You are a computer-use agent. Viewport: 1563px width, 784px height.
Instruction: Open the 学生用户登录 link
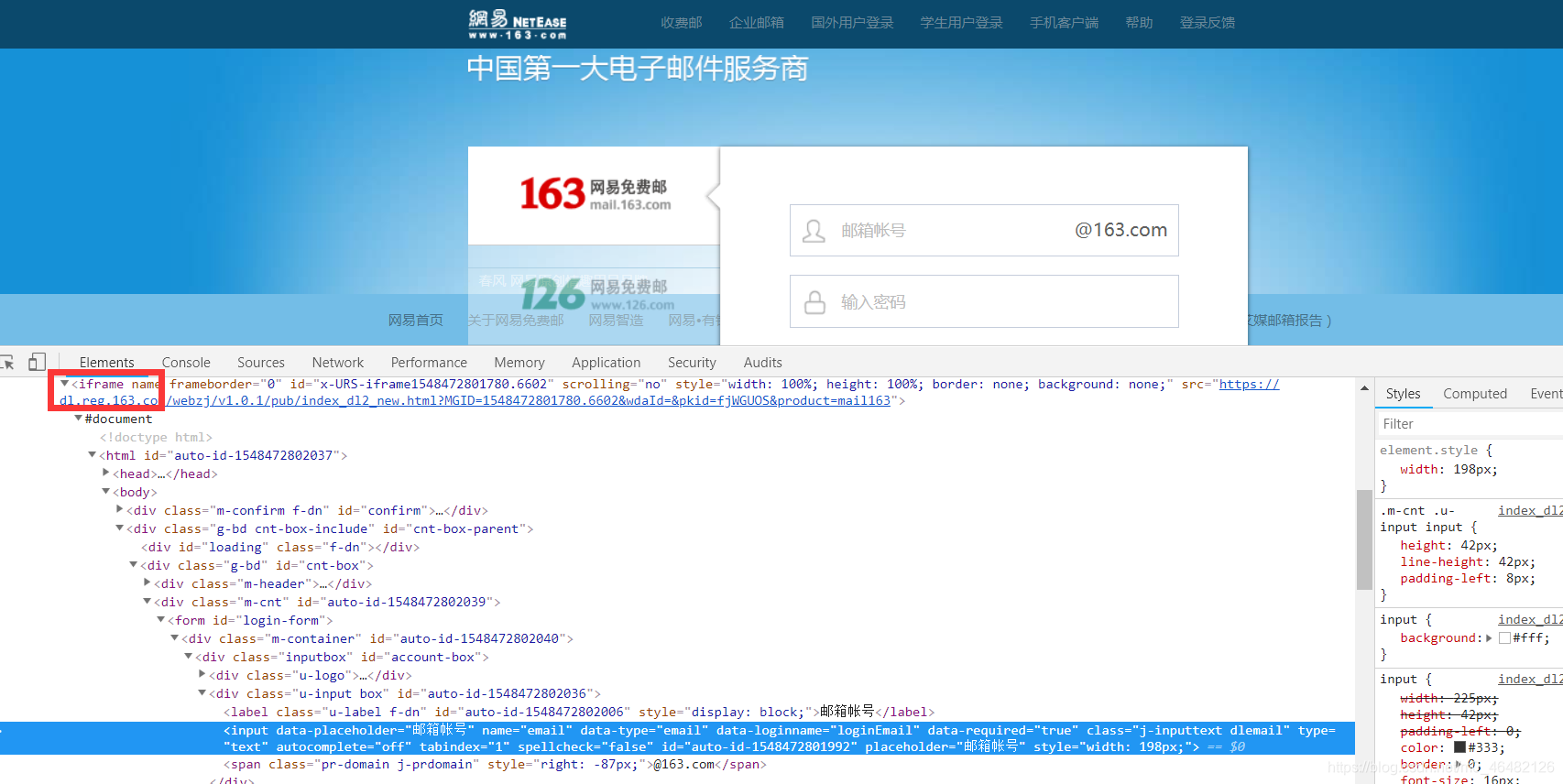pos(962,23)
